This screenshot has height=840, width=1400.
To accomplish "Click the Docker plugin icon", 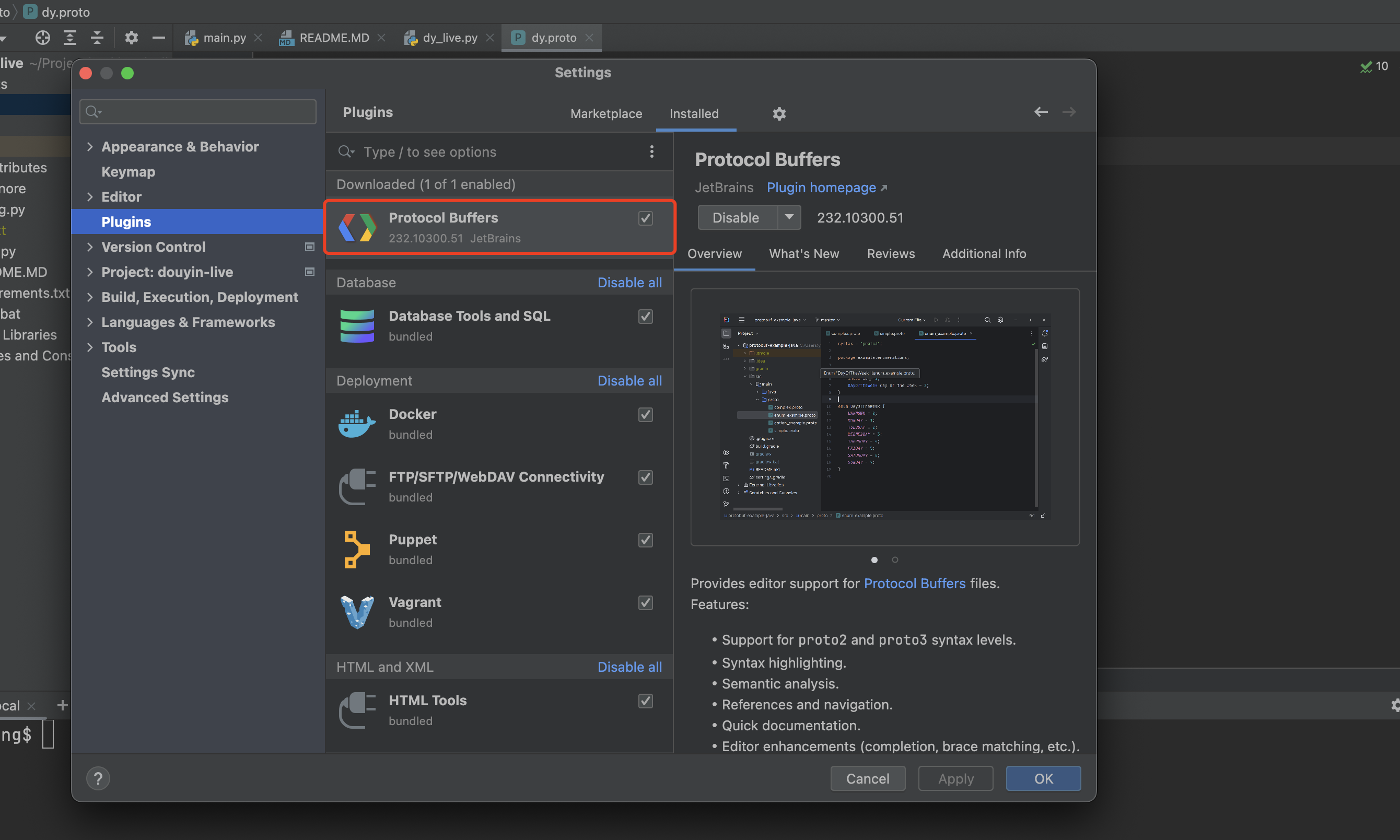I will coord(356,423).
